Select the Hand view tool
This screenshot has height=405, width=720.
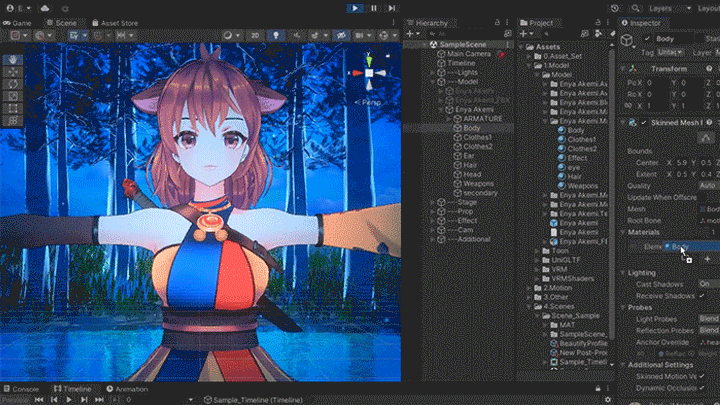(x=13, y=60)
